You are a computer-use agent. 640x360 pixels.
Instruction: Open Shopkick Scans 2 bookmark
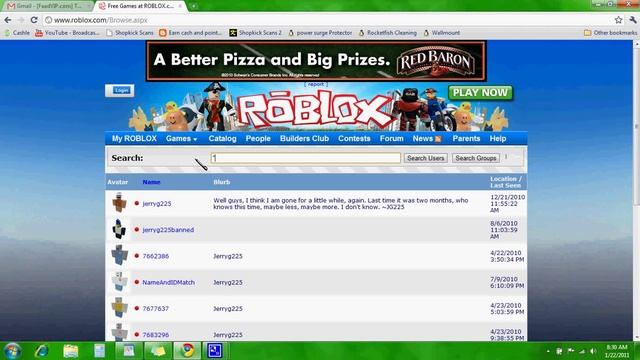click(256, 33)
